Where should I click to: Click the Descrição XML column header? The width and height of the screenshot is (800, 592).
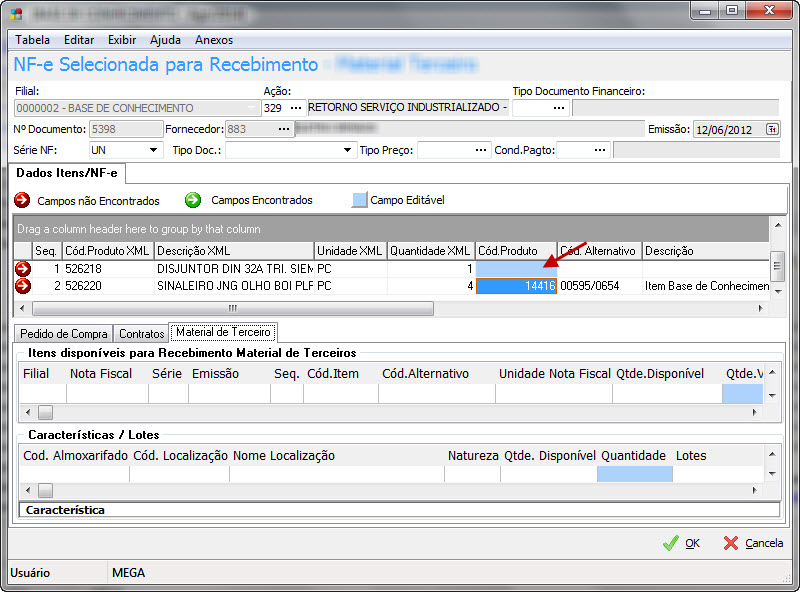233,251
